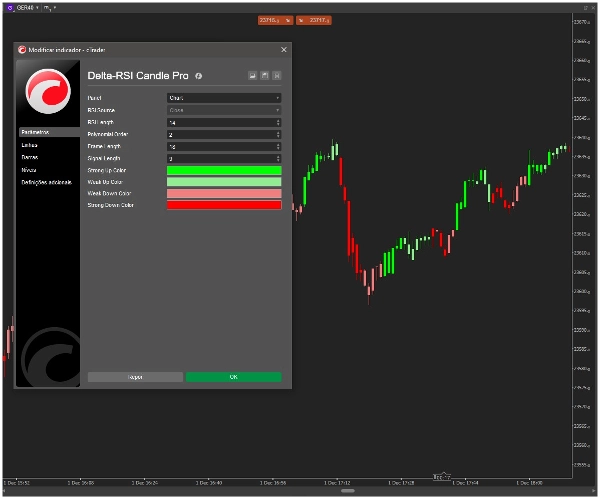This screenshot has height=499, width=600.
Task: Click the RSI Source label
Action: click(101, 110)
